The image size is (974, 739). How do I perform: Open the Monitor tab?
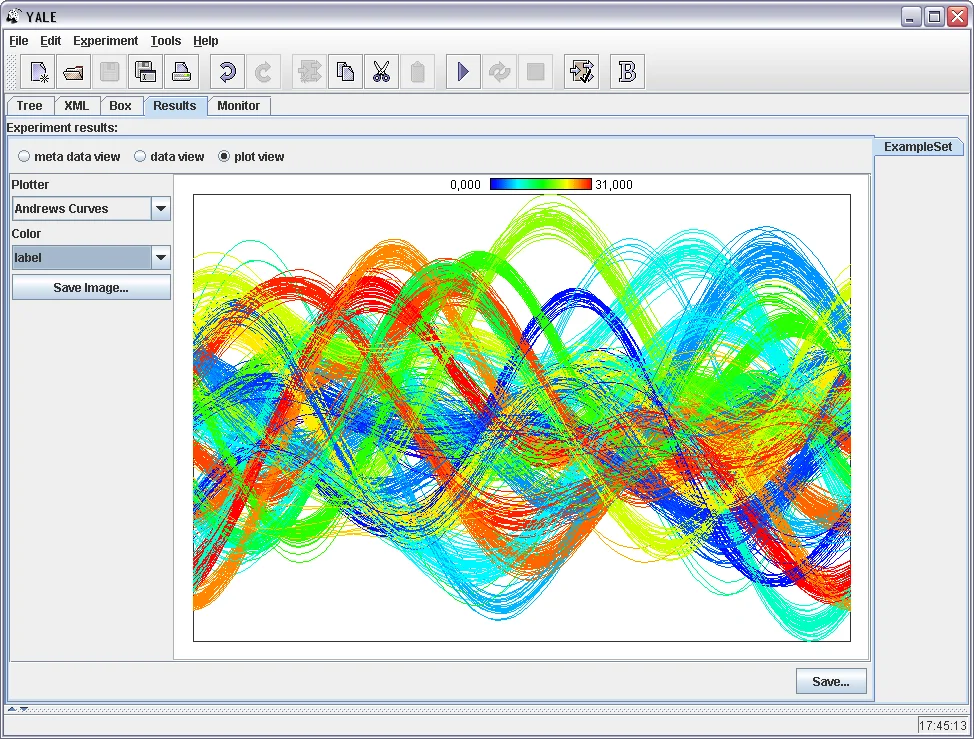(239, 105)
